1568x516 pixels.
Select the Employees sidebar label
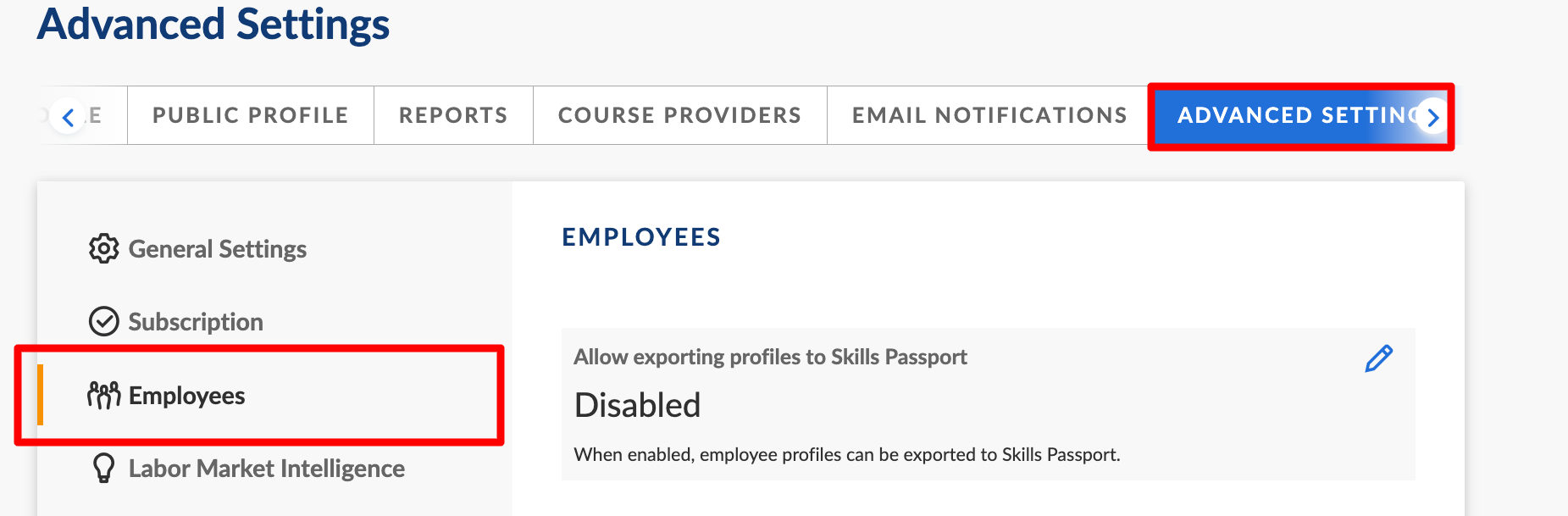pos(186,396)
